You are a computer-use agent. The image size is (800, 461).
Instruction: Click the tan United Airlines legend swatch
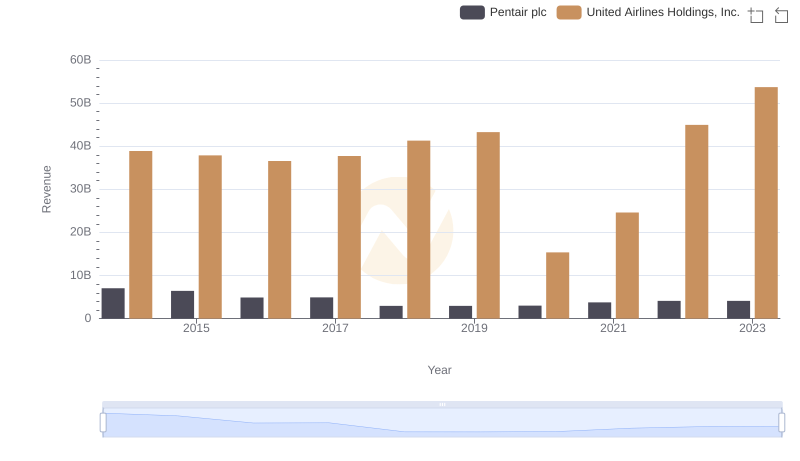pyautogui.click(x=569, y=12)
